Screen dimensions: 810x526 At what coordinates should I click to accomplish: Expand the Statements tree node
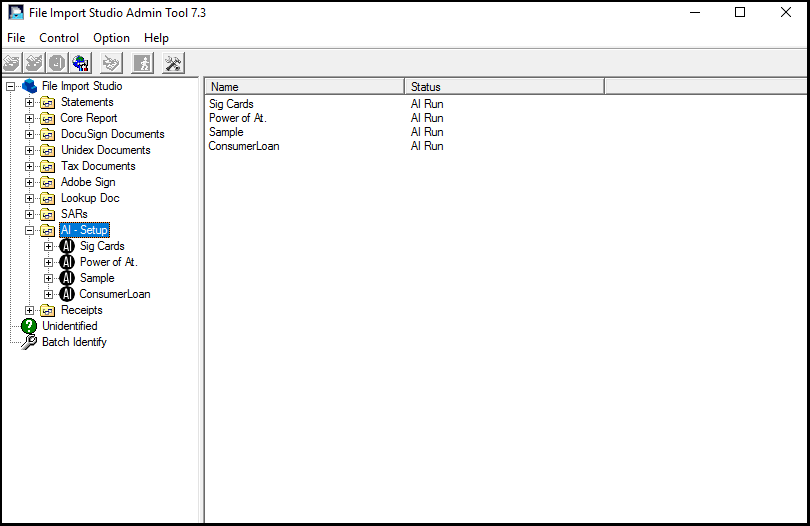coord(29,102)
